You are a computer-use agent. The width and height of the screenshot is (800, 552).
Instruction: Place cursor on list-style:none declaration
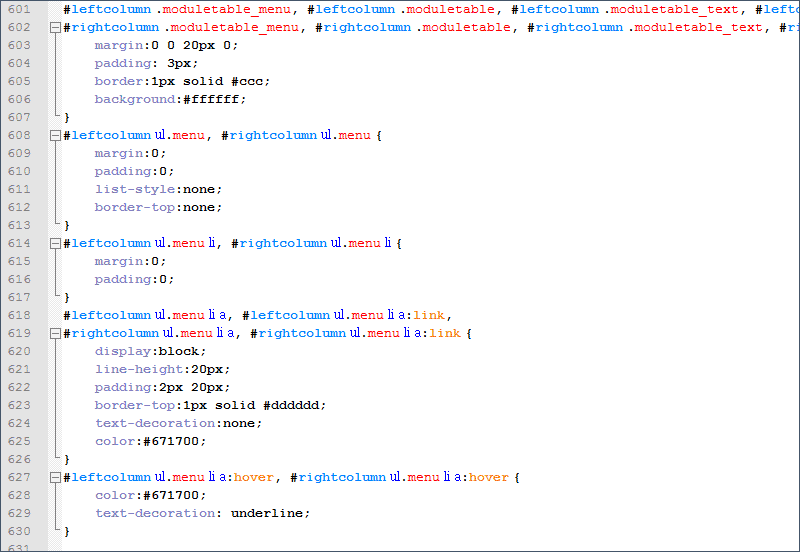[x=158, y=189]
